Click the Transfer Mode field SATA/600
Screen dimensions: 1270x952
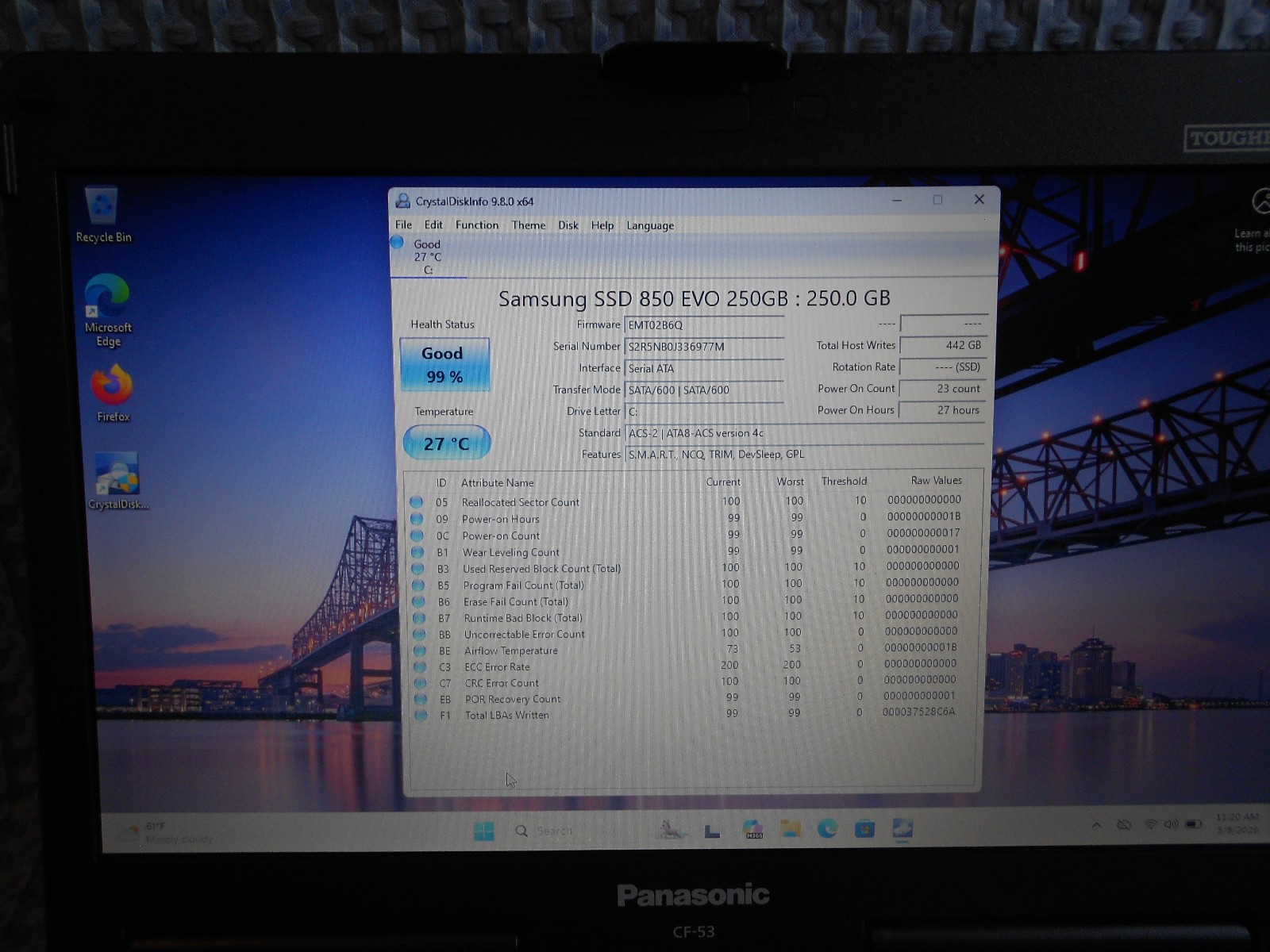(704, 390)
